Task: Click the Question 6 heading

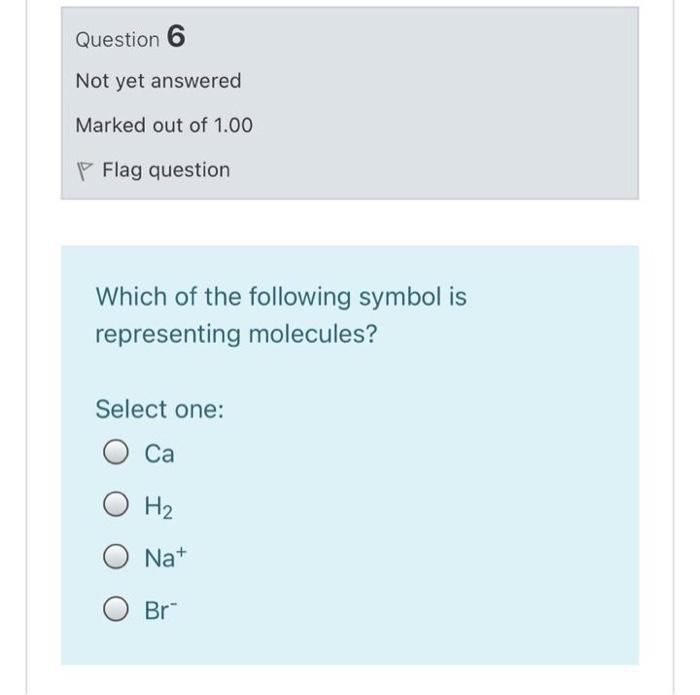Action: (x=130, y=38)
